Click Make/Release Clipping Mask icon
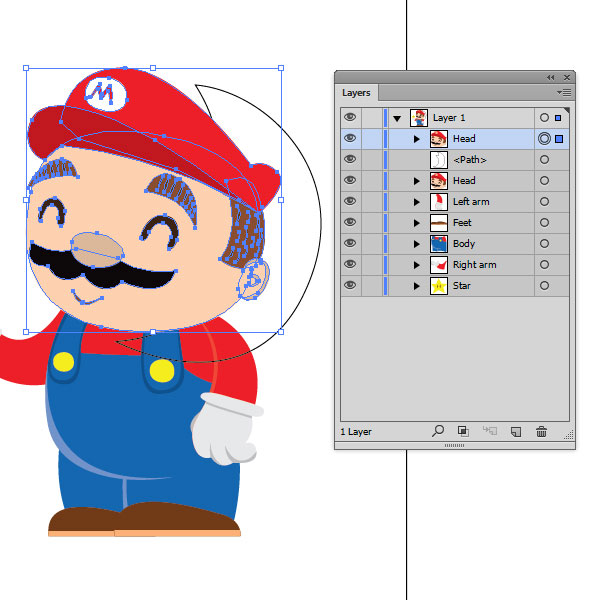Screen dimensions: 600x600 464,431
